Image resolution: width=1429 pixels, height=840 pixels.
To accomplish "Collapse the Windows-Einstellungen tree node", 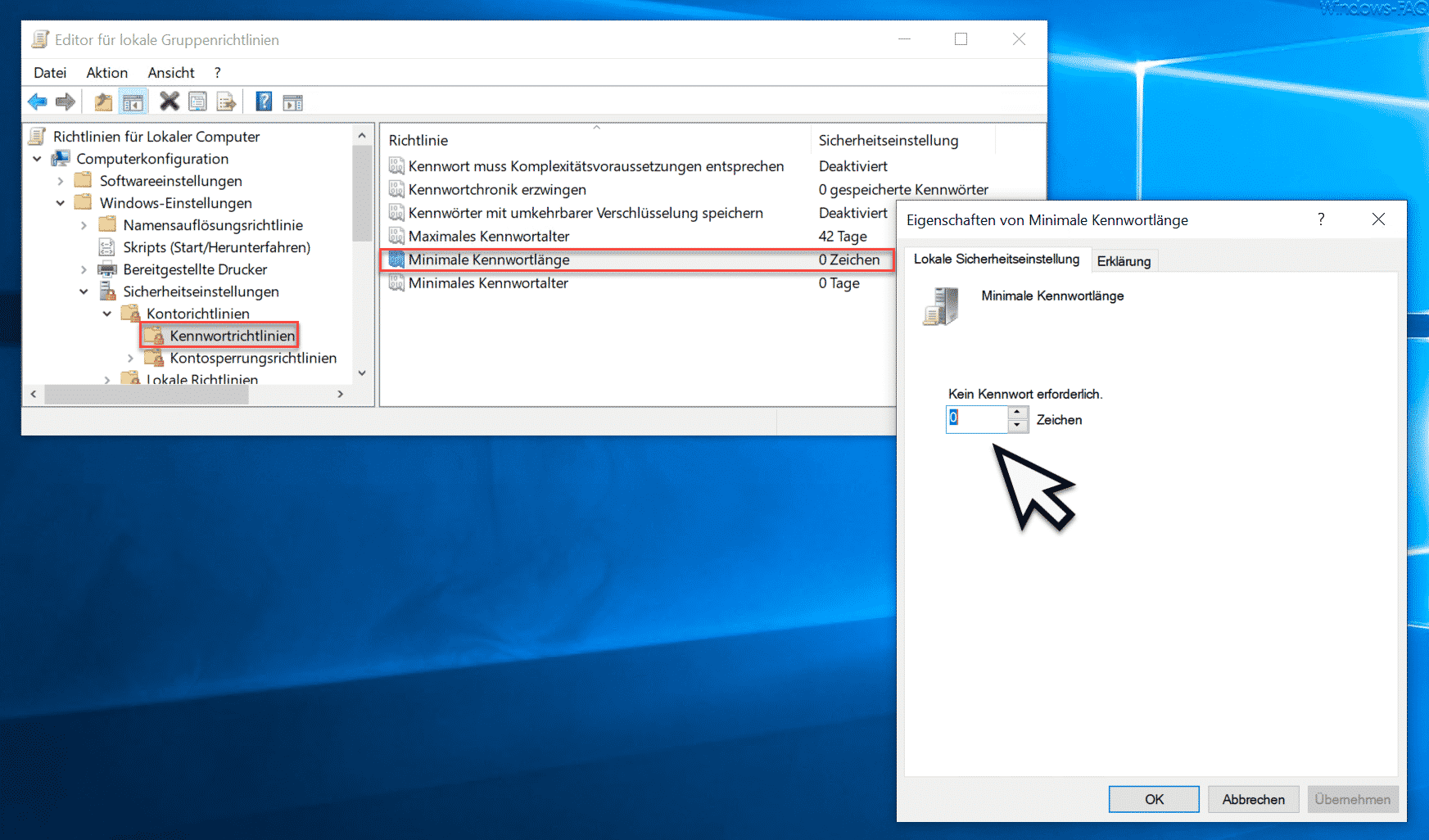I will tap(61, 203).
